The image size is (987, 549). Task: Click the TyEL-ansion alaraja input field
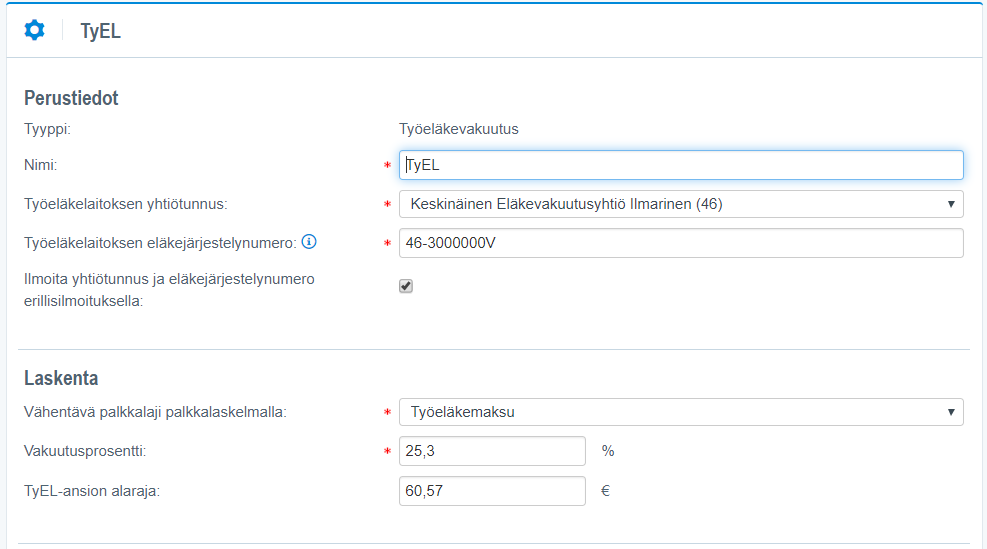tap(491, 491)
